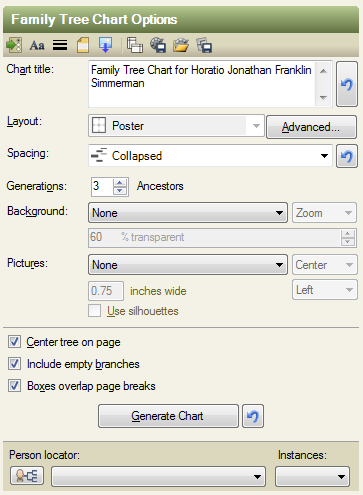Increase the Generations spinner value
This screenshot has width=363, height=495.
tap(120, 183)
